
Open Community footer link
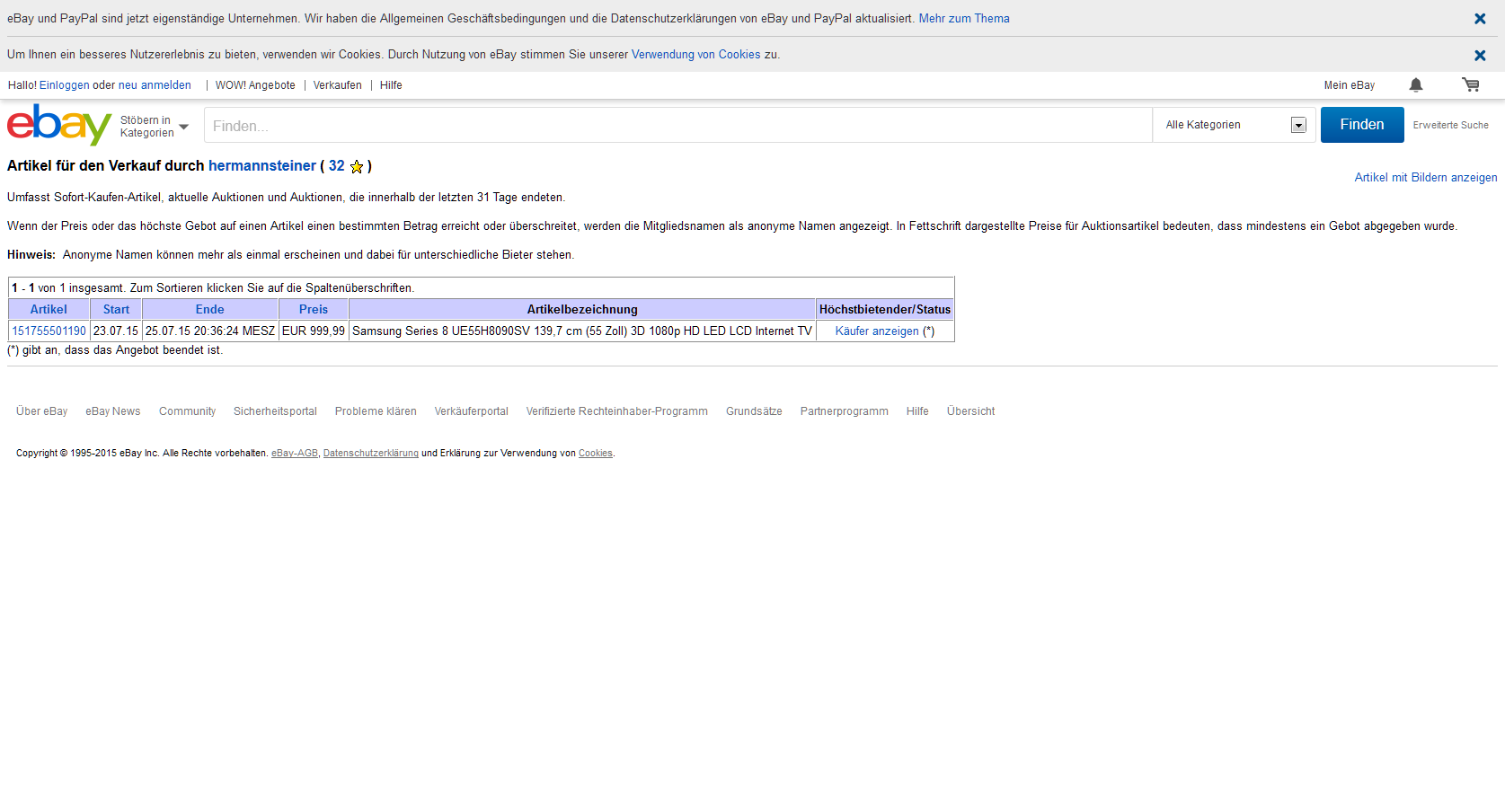pyautogui.click(x=188, y=411)
